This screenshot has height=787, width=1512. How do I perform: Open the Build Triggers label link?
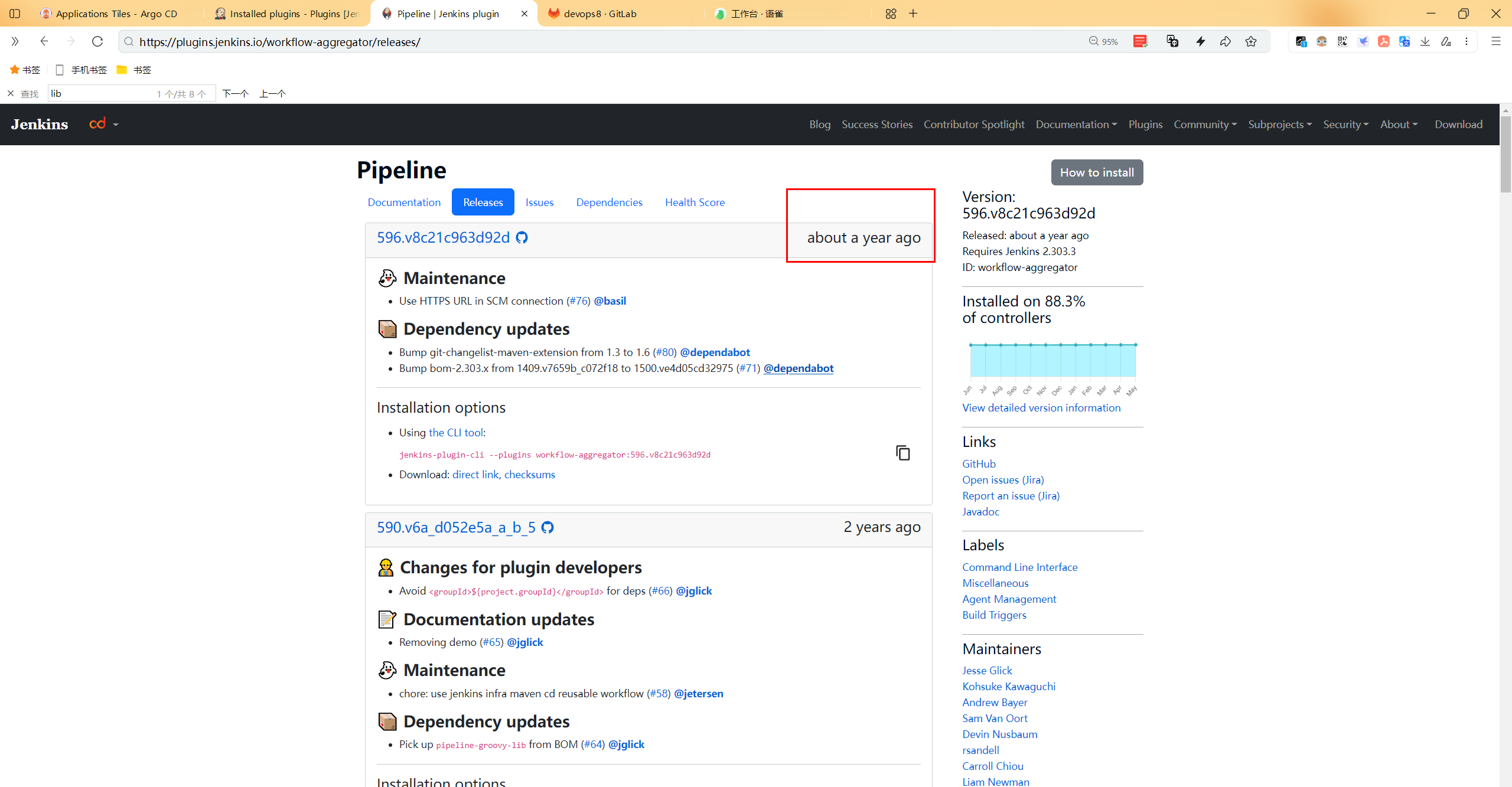click(994, 615)
